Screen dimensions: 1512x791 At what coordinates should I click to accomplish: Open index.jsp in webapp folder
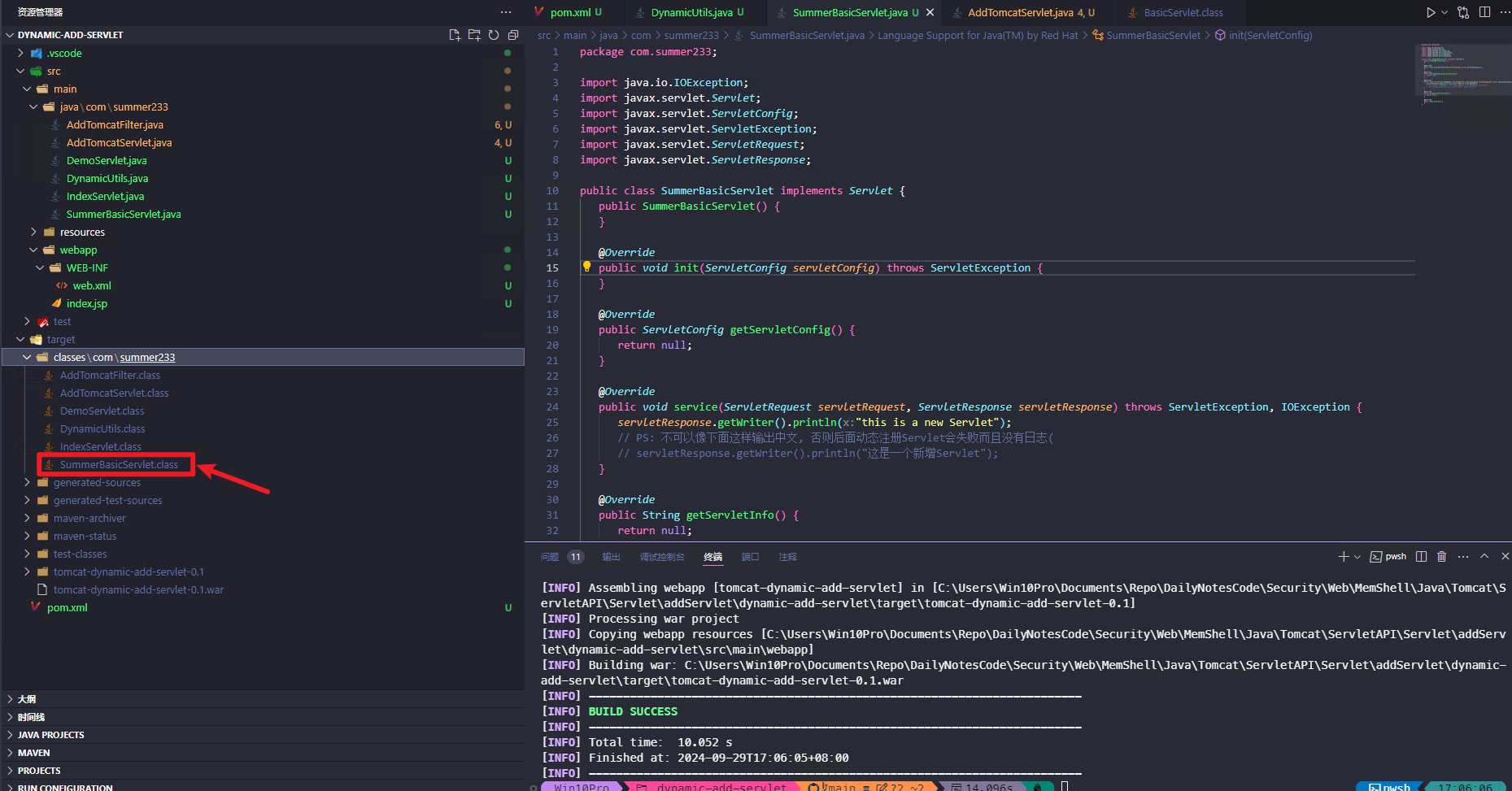click(x=87, y=303)
